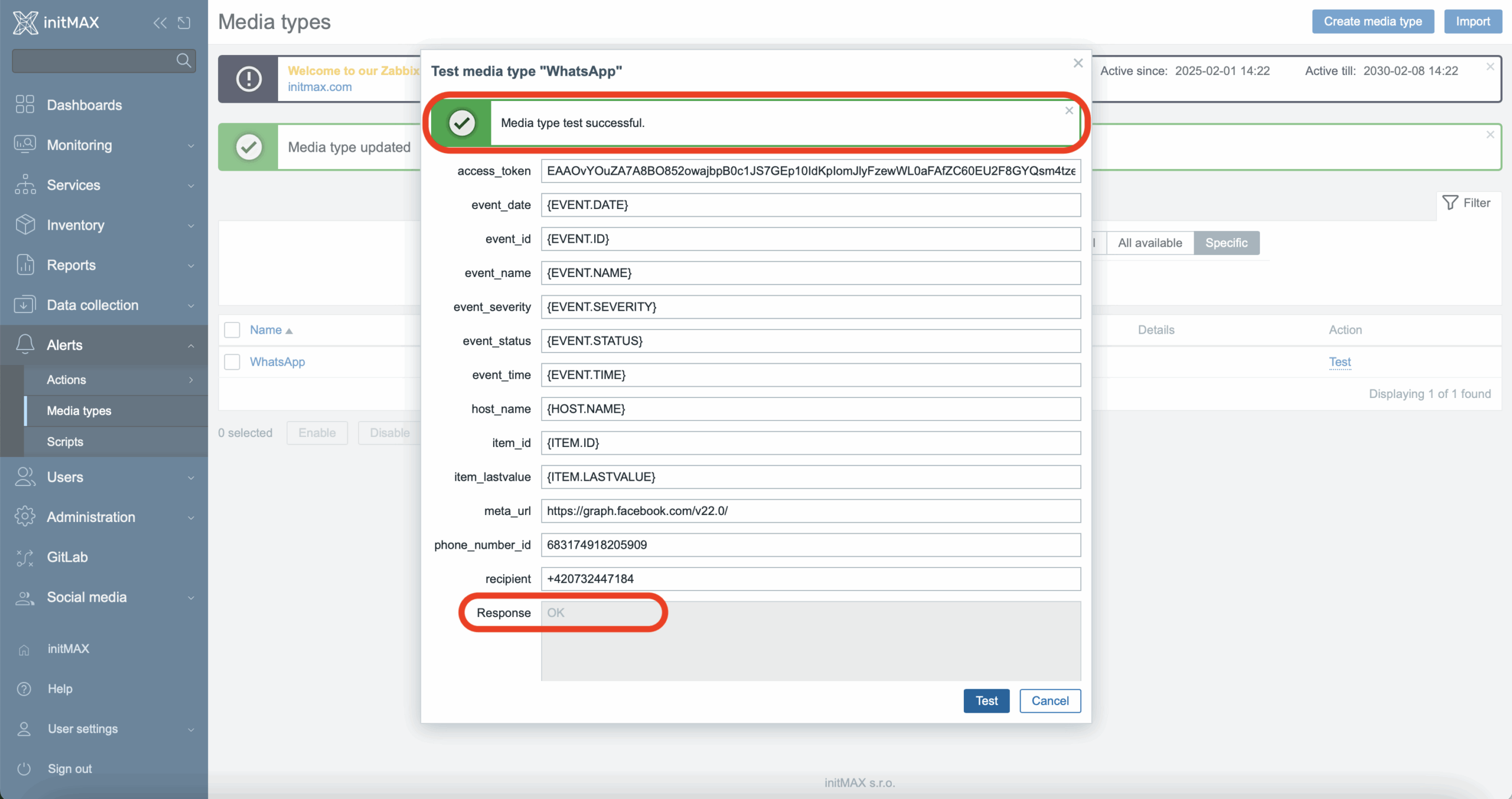This screenshot has height=799, width=1512.
Task: Click the Help question mark icon
Action: click(x=24, y=689)
